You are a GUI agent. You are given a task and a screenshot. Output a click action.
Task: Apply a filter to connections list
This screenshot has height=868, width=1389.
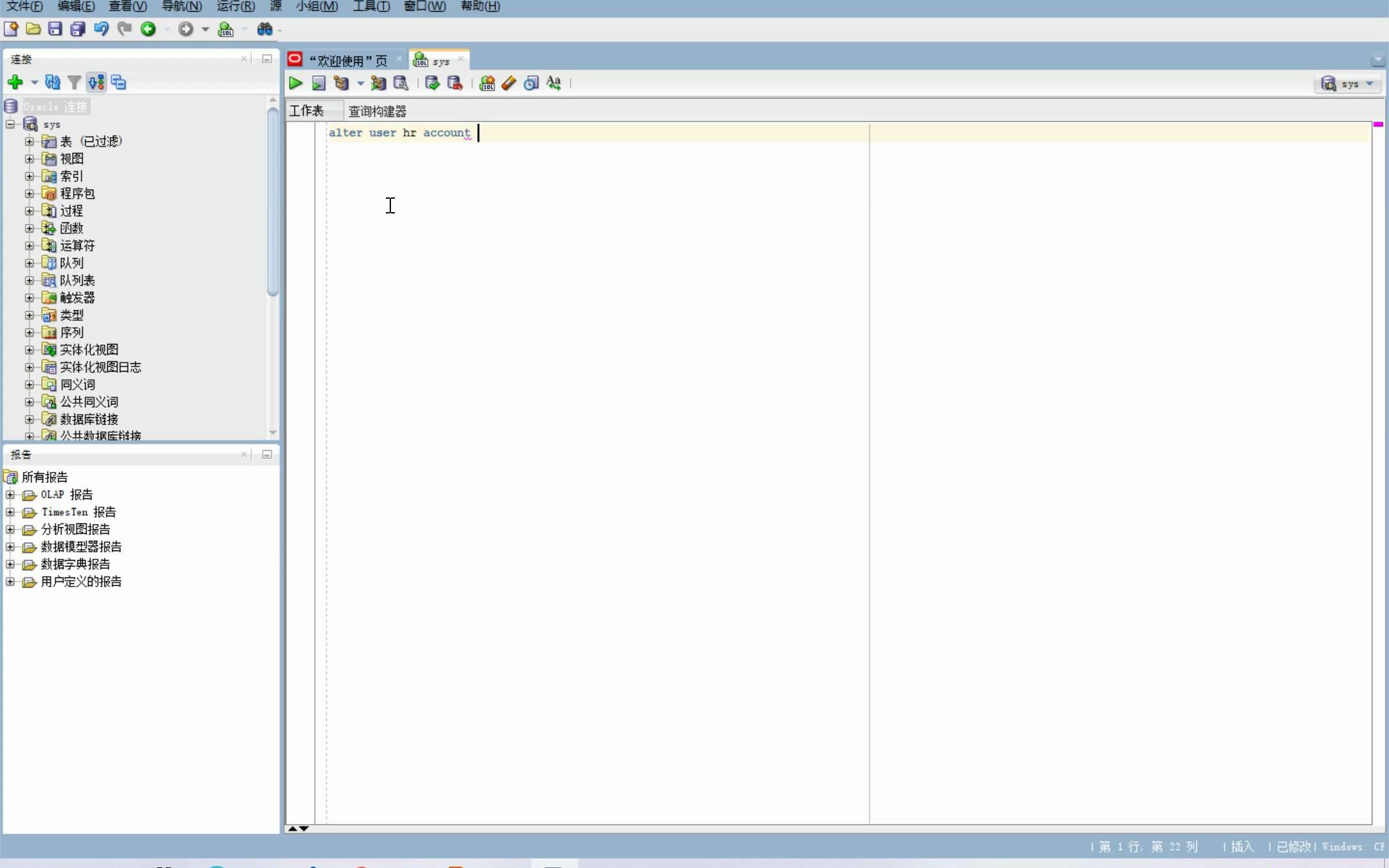tap(75, 82)
